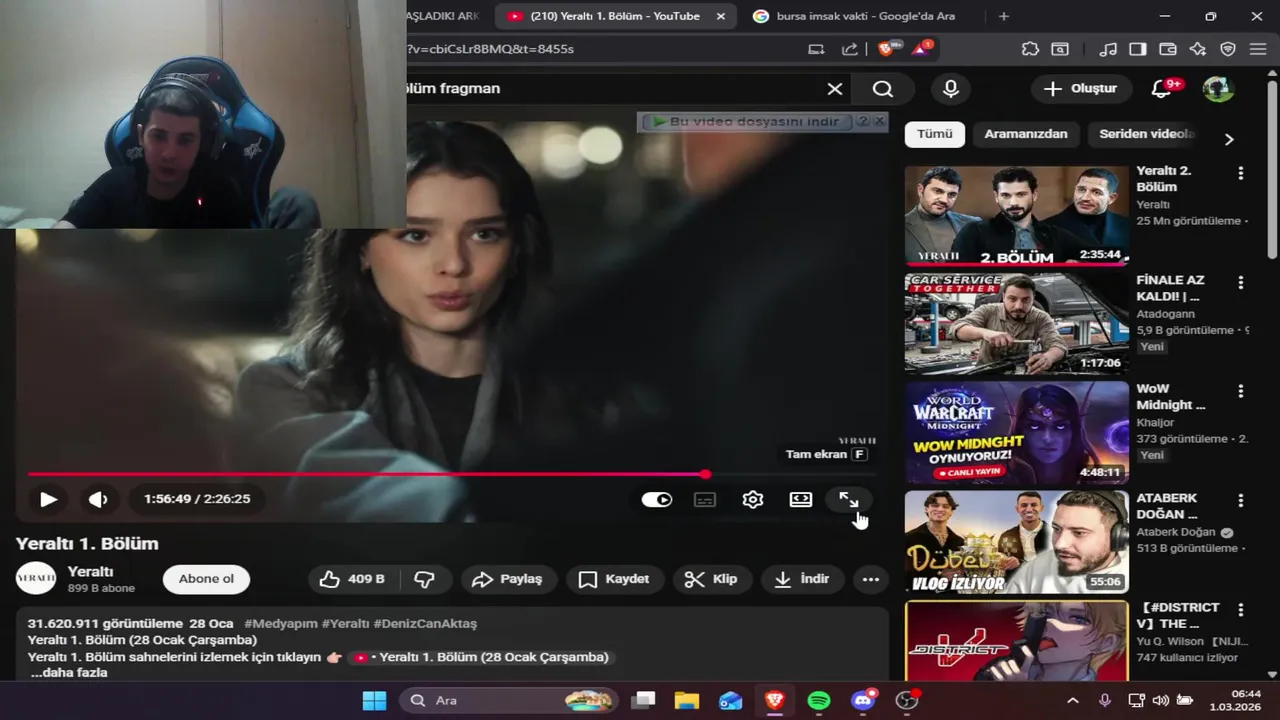Open the browser hamburger main menu
Viewport: 1280px width, 720px height.
pos(1258,49)
